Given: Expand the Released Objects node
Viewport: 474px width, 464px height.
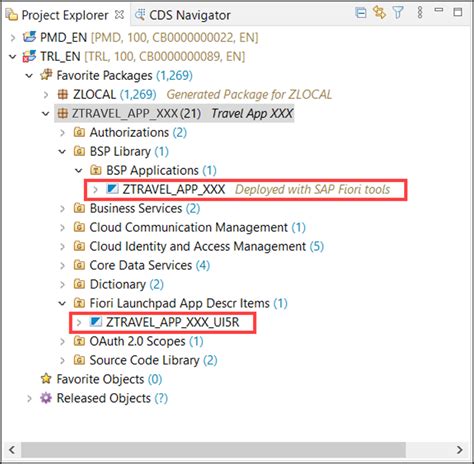Looking at the screenshot, I should pos(29,398).
